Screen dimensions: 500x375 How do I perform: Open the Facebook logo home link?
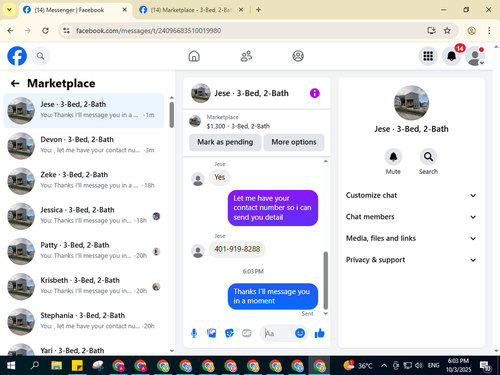point(17,56)
